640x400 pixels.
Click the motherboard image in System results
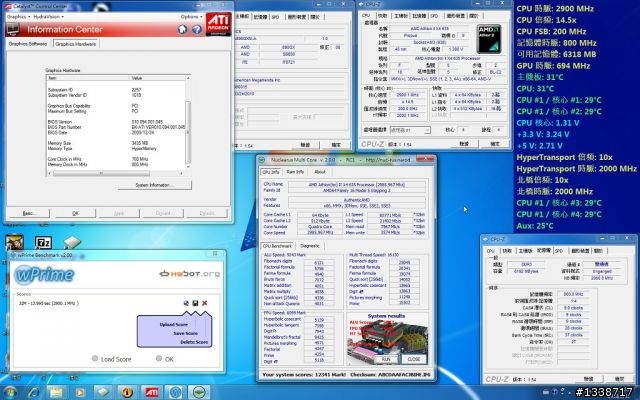coord(386,341)
